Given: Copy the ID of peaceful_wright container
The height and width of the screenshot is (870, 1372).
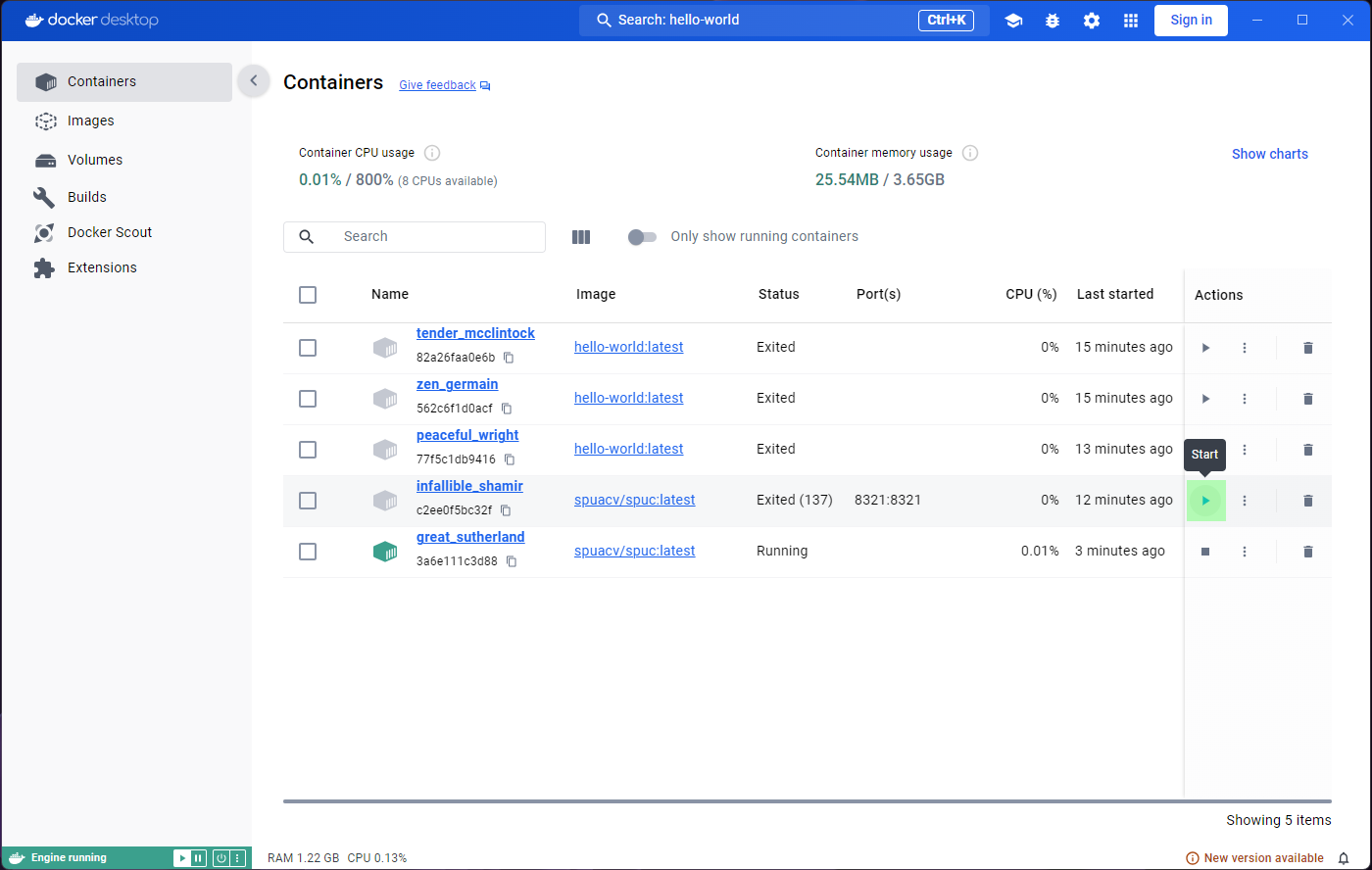Looking at the screenshot, I should point(510,459).
